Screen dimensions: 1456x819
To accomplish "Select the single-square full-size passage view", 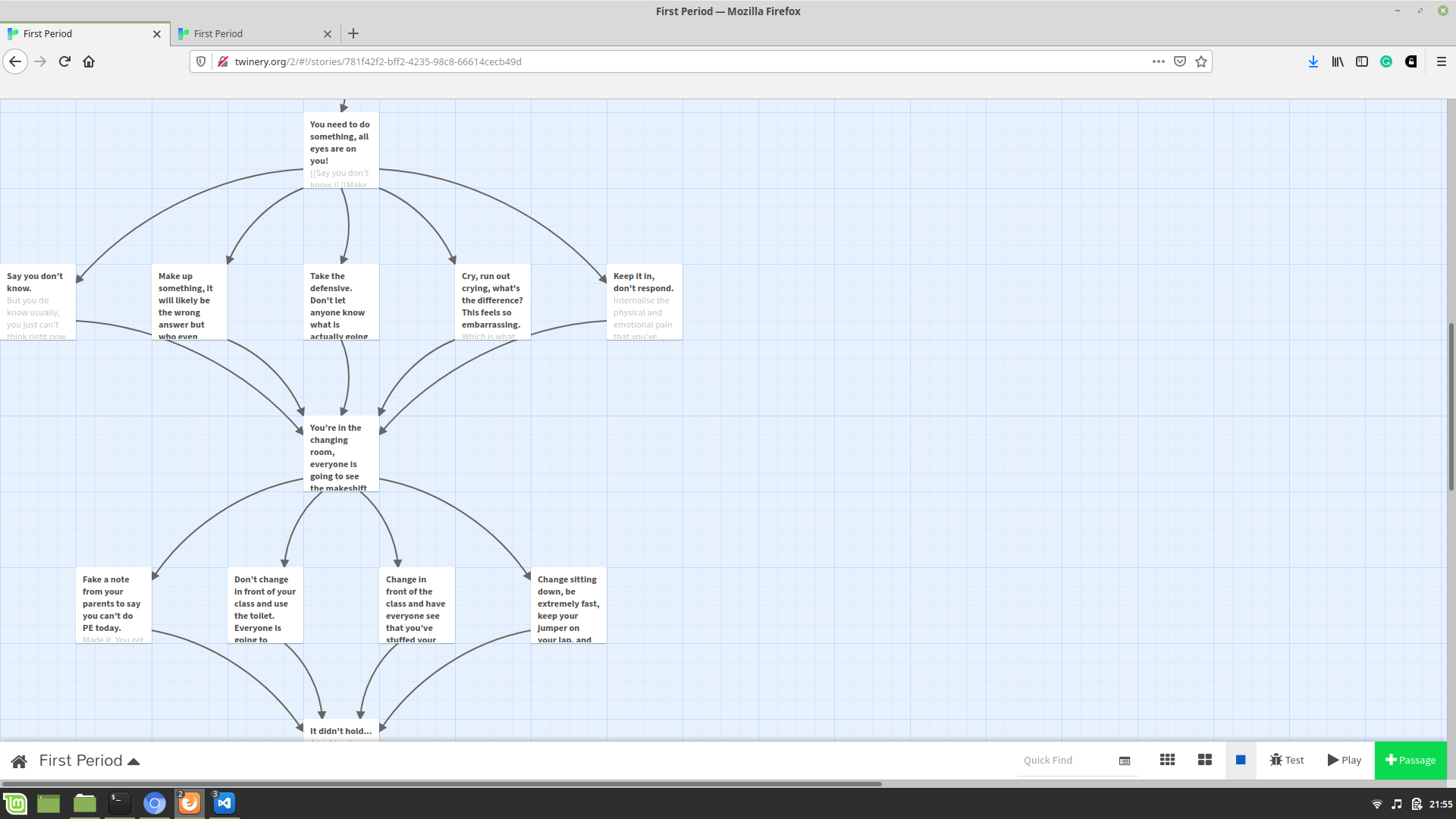I will pyautogui.click(x=1241, y=760).
